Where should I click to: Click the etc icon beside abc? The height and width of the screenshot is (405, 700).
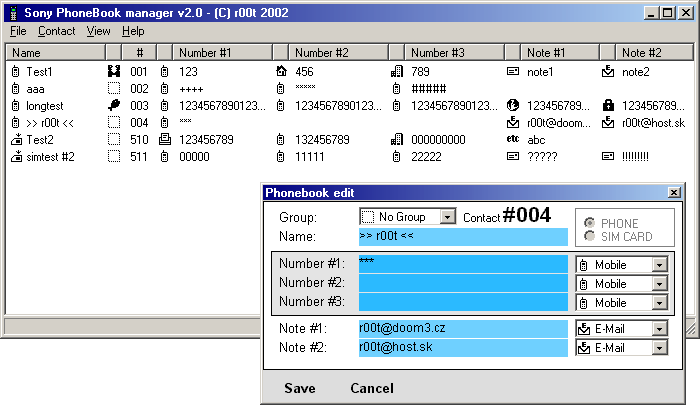coord(513,139)
